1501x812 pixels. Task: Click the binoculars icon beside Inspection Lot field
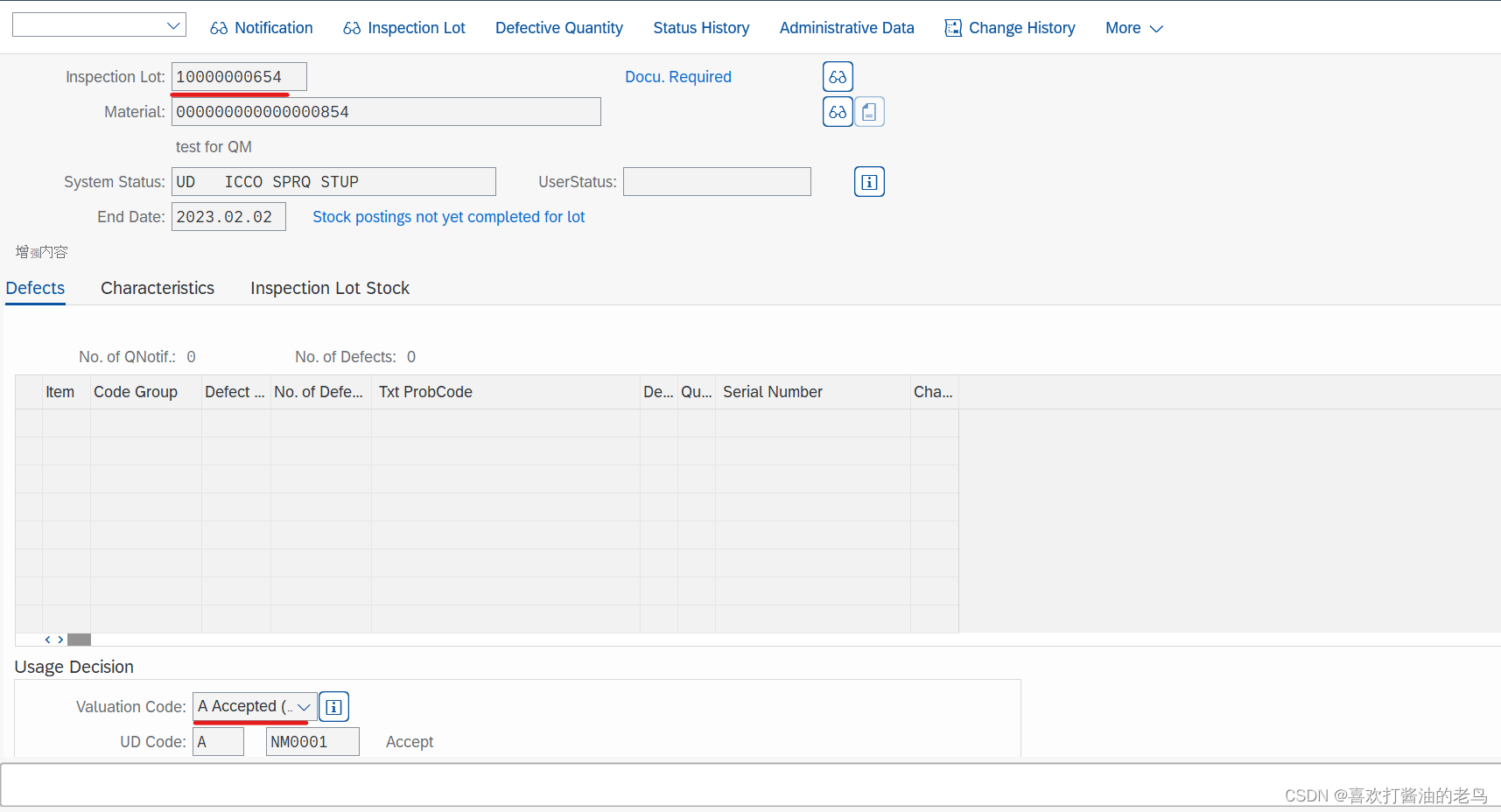(x=837, y=76)
